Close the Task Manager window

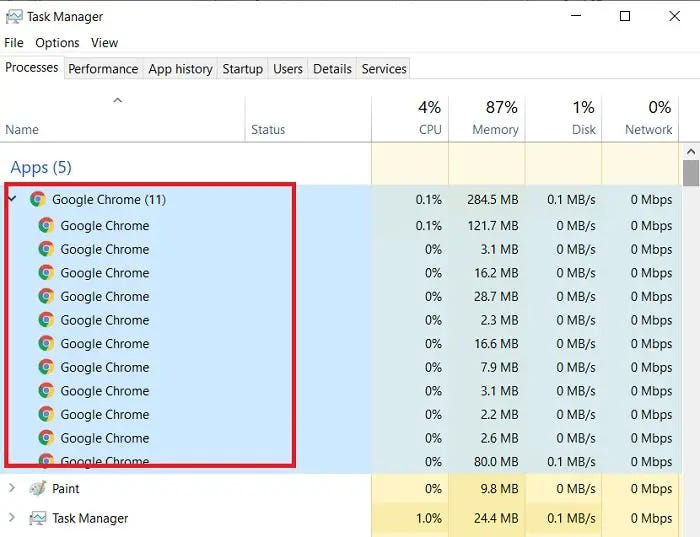pos(675,16)
